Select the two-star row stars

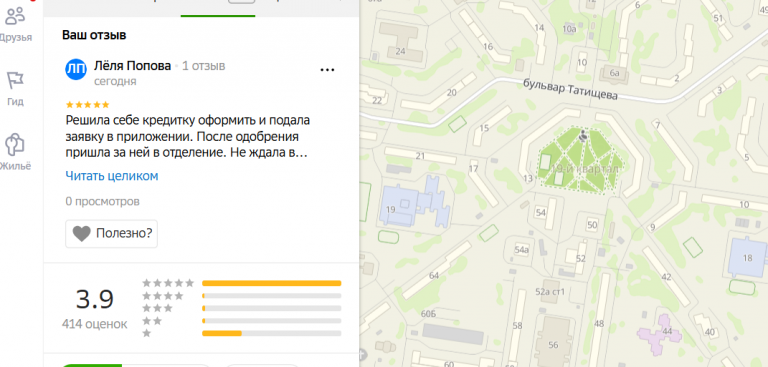152,321
